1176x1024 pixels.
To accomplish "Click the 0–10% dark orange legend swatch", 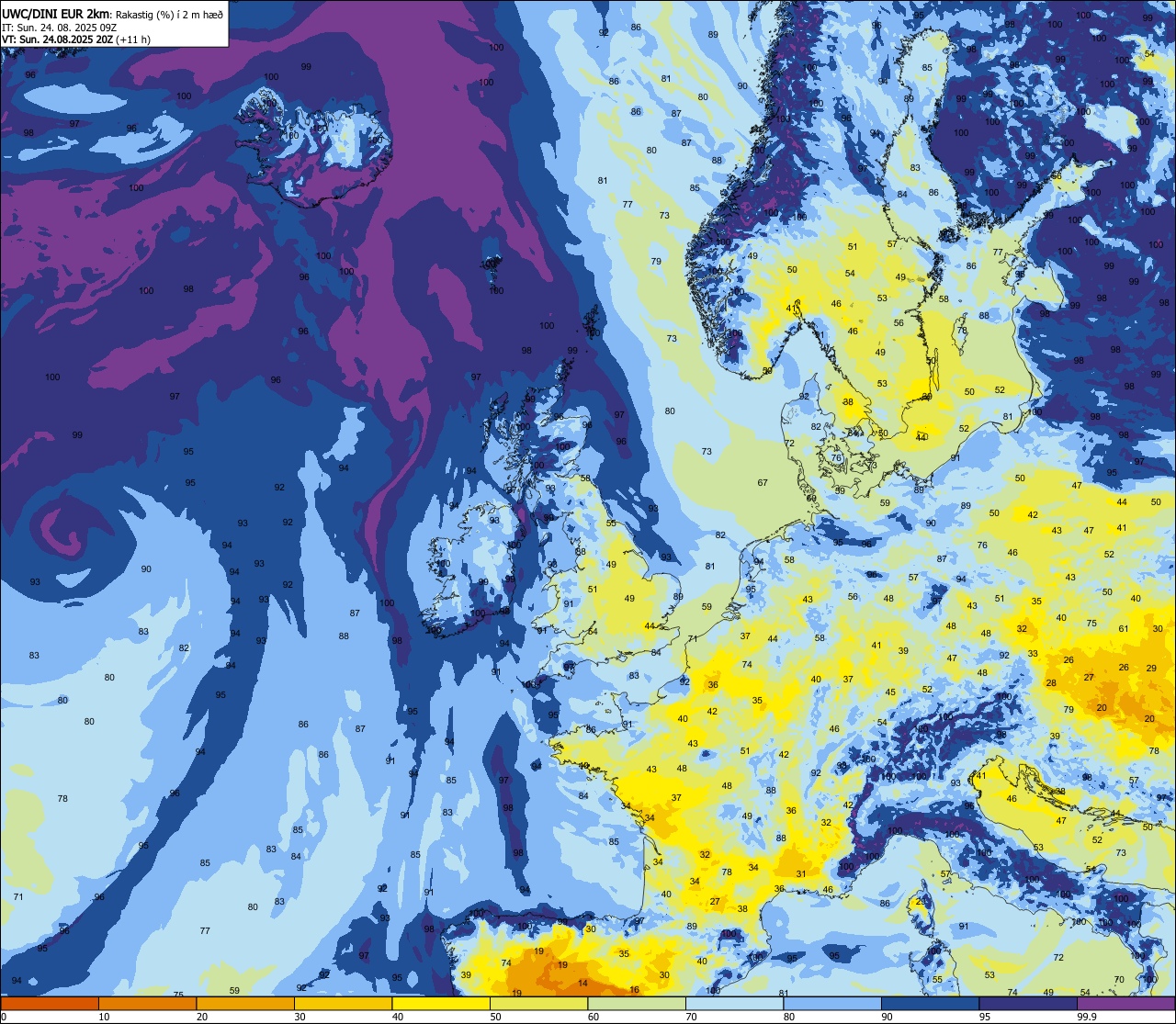I will [50, 1003].
